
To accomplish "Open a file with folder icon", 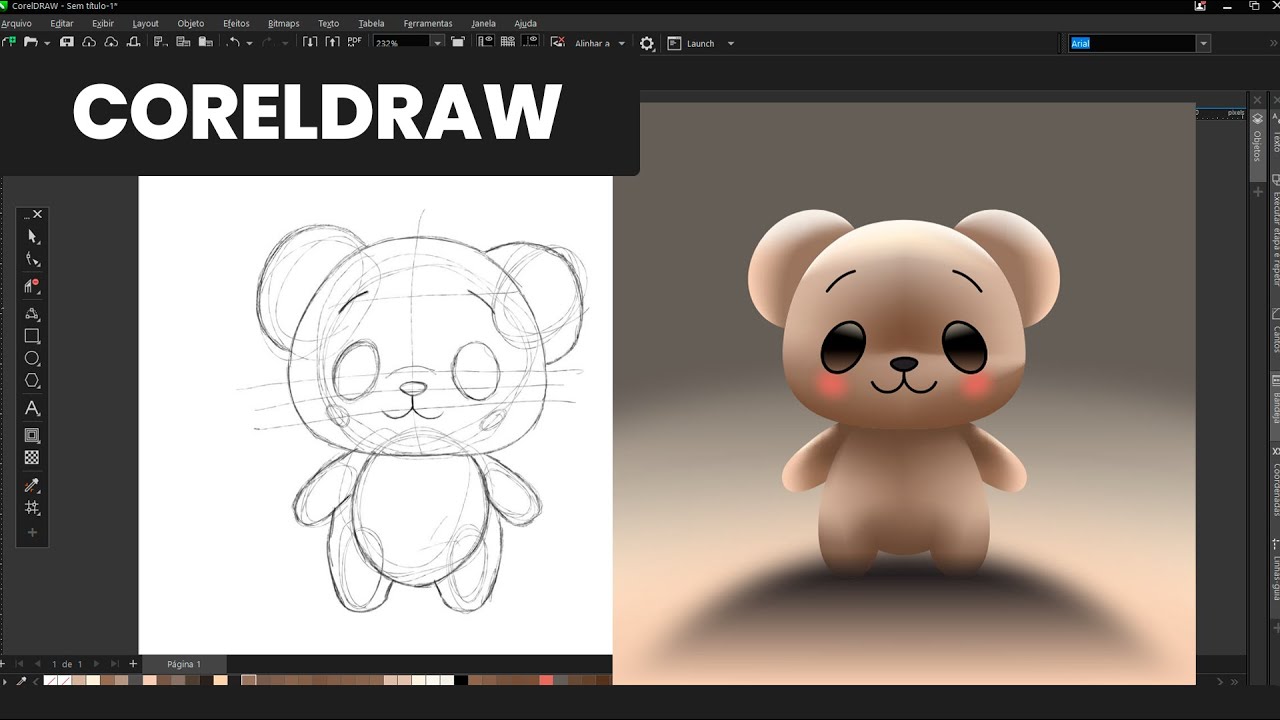I will [x=31, y=43].
